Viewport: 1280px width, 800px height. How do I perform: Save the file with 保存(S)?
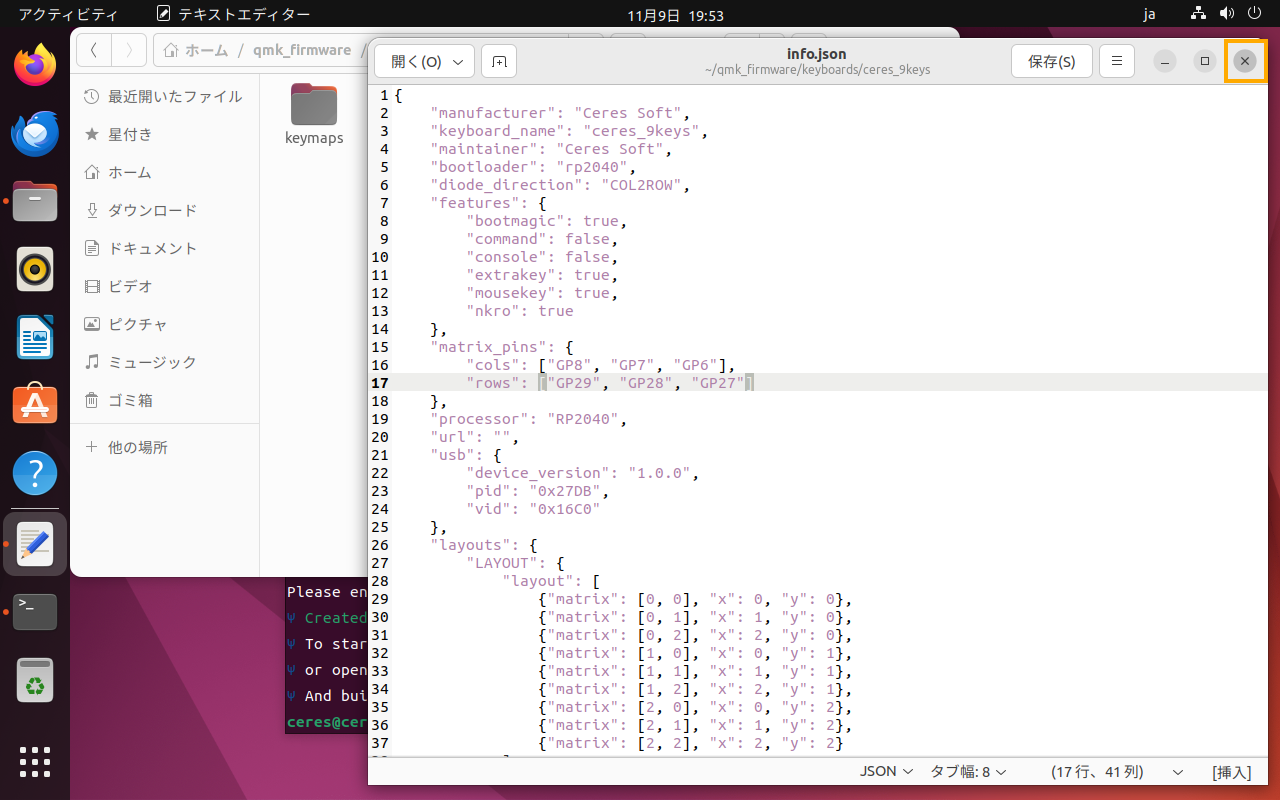(x=1052, y=61)
